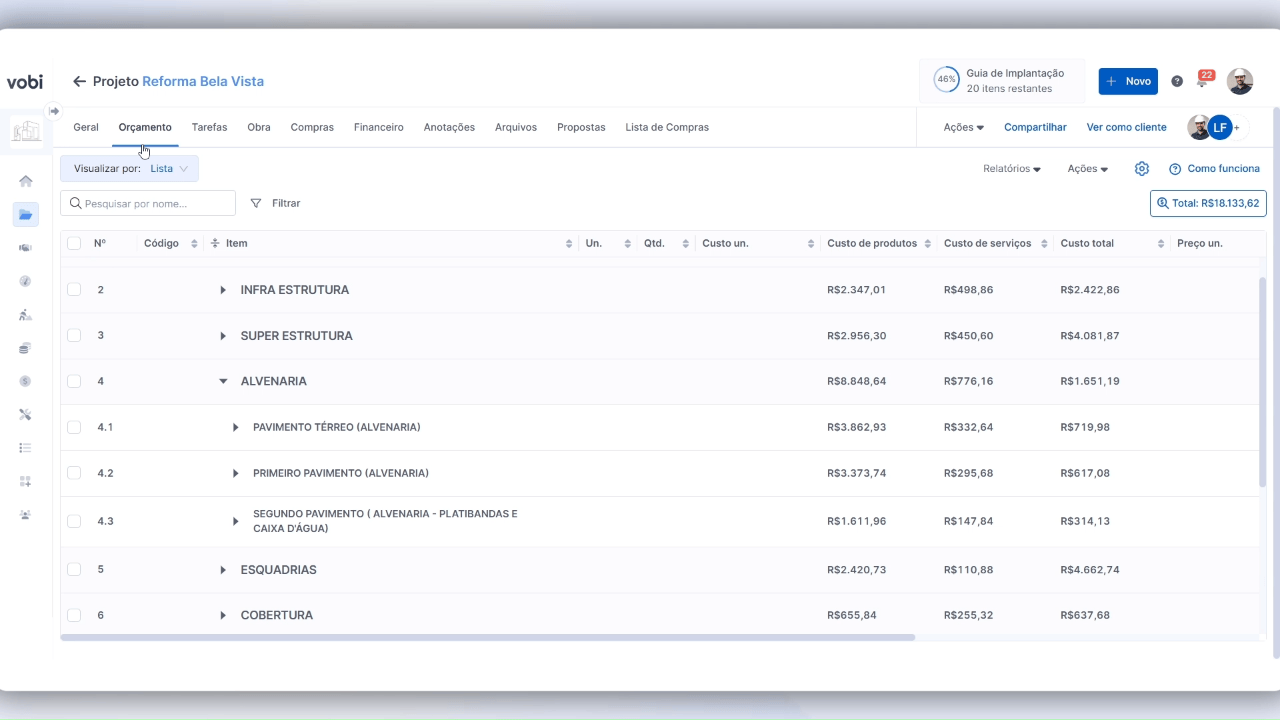The height and width of the screenshot is (720, 1280).
Task: Open the projects folder icon in sidebar
Action: point(26,214)
